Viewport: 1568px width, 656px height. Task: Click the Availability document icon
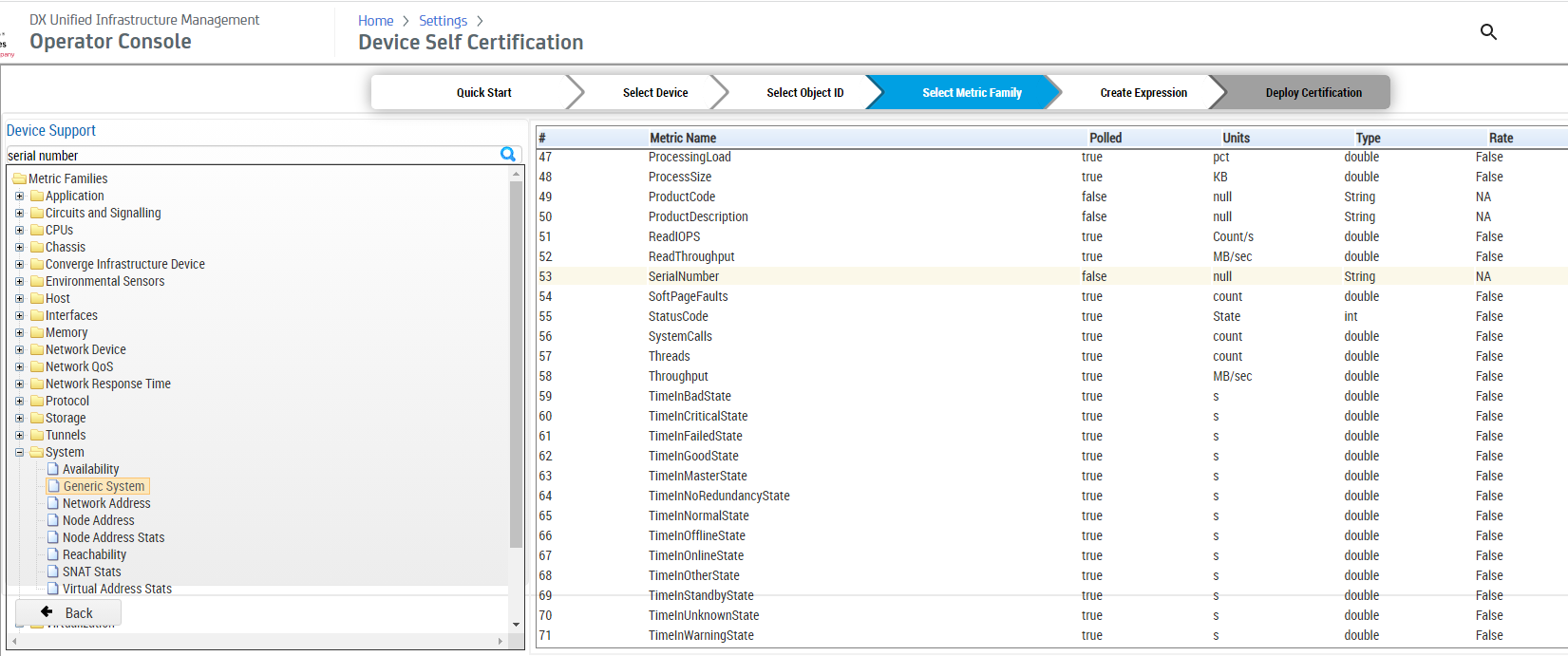click(53, 469)
